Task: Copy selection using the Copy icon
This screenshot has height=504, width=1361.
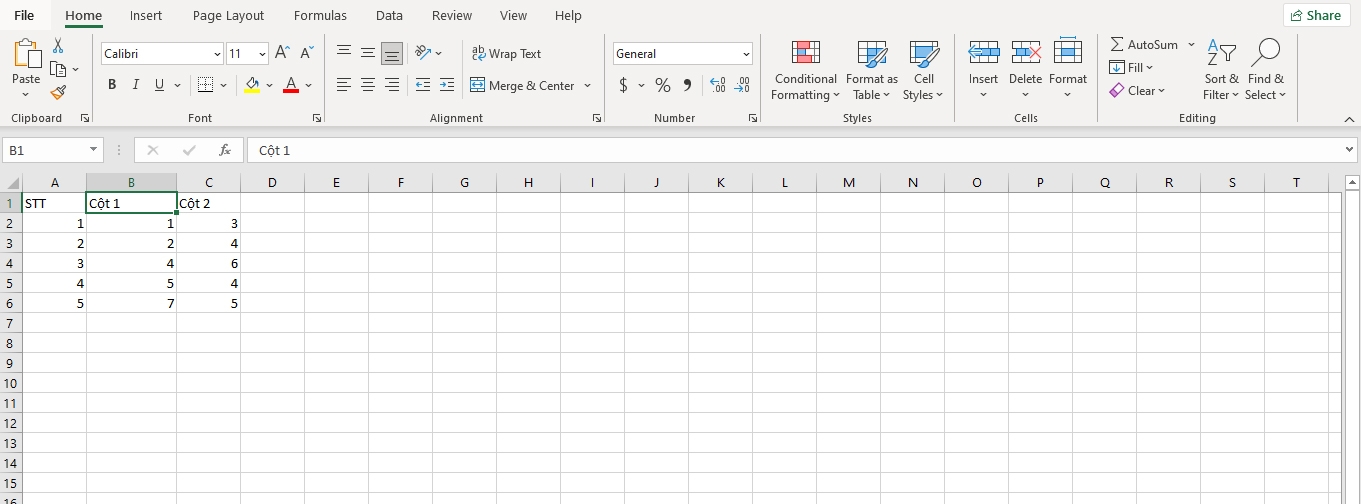Action: click(x=58, y=69)
